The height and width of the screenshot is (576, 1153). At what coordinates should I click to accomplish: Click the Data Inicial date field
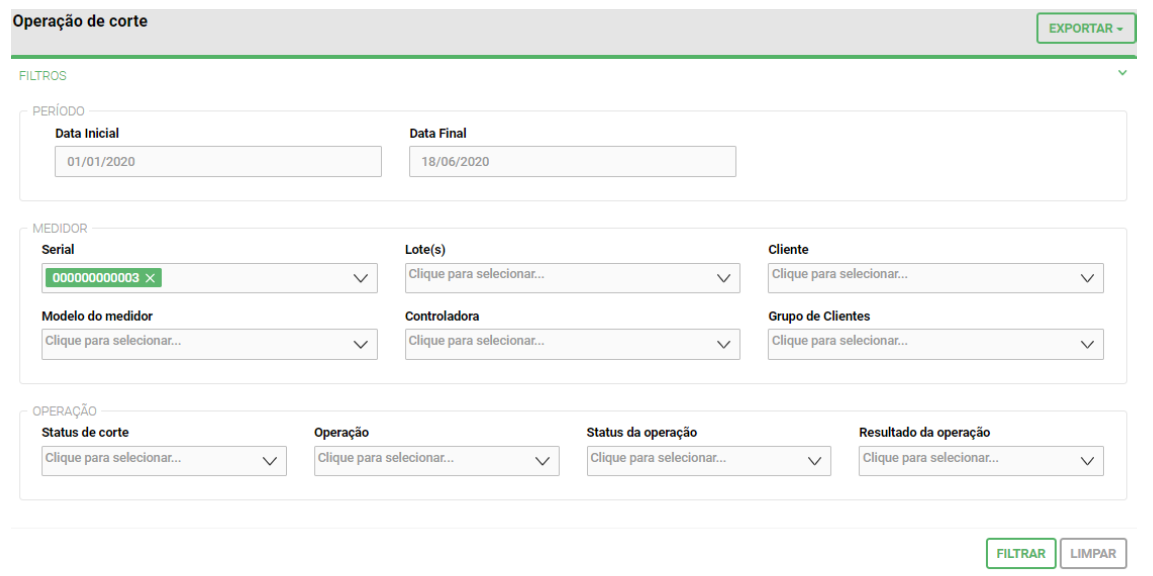[x=218, y=162]
